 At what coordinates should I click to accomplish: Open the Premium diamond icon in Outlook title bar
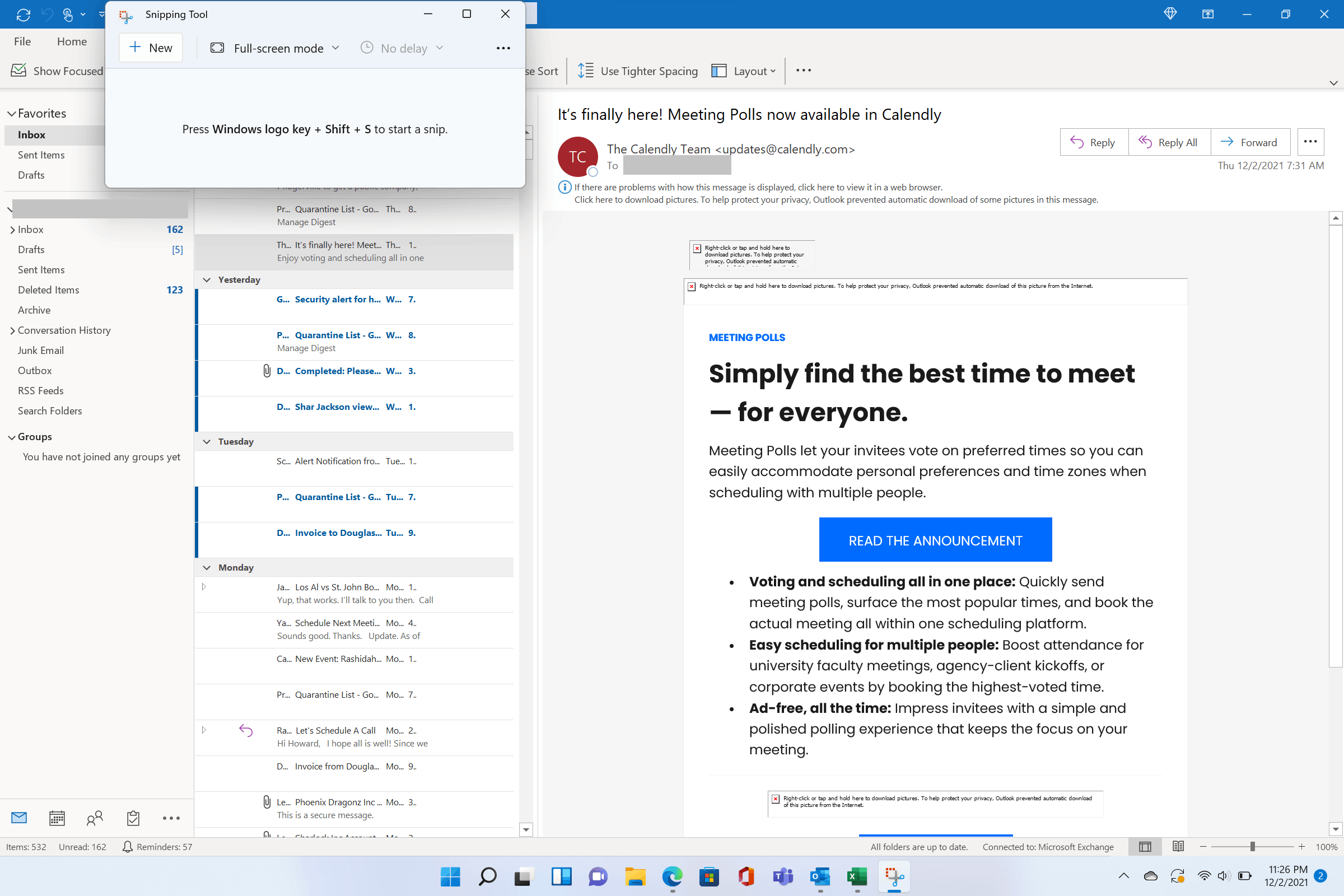1170,13
